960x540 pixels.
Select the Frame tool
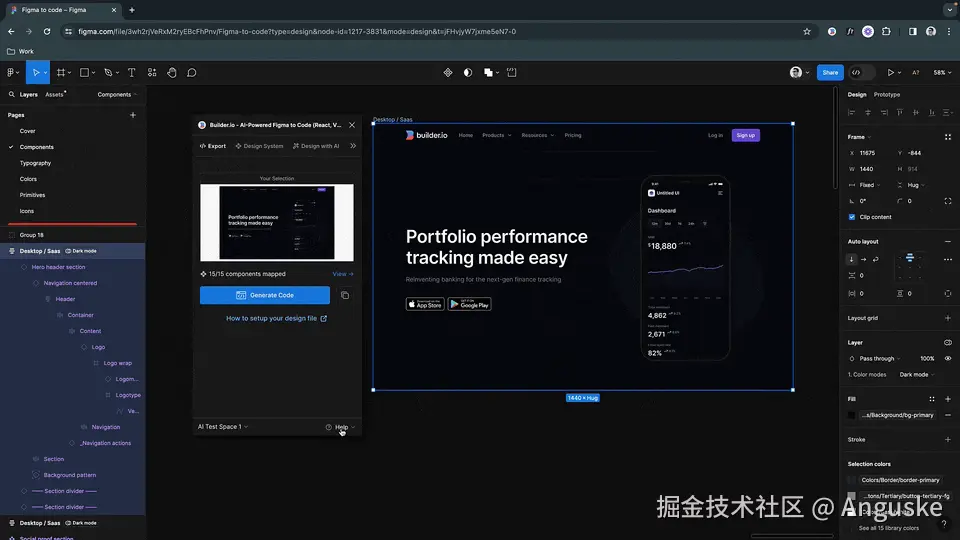pyautogui.click(x=61, y=72)
